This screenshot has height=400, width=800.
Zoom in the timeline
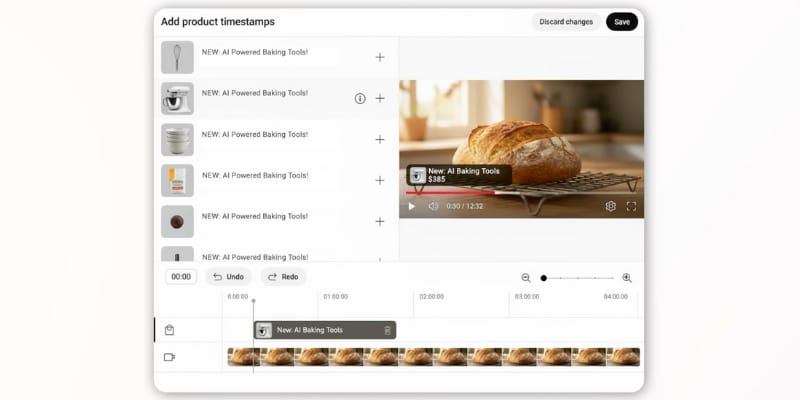pyautogui.click(x=627, y=278)
